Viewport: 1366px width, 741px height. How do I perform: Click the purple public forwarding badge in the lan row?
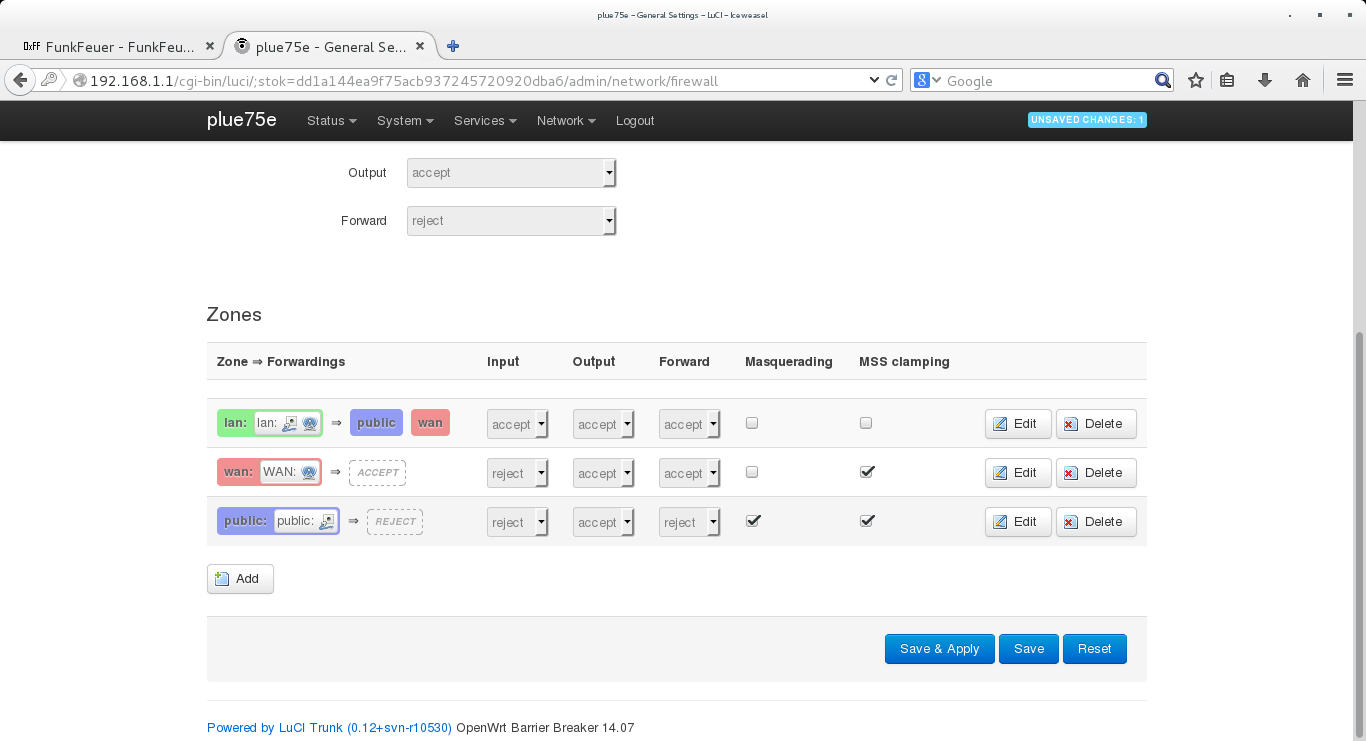click(x=376, y=423)
